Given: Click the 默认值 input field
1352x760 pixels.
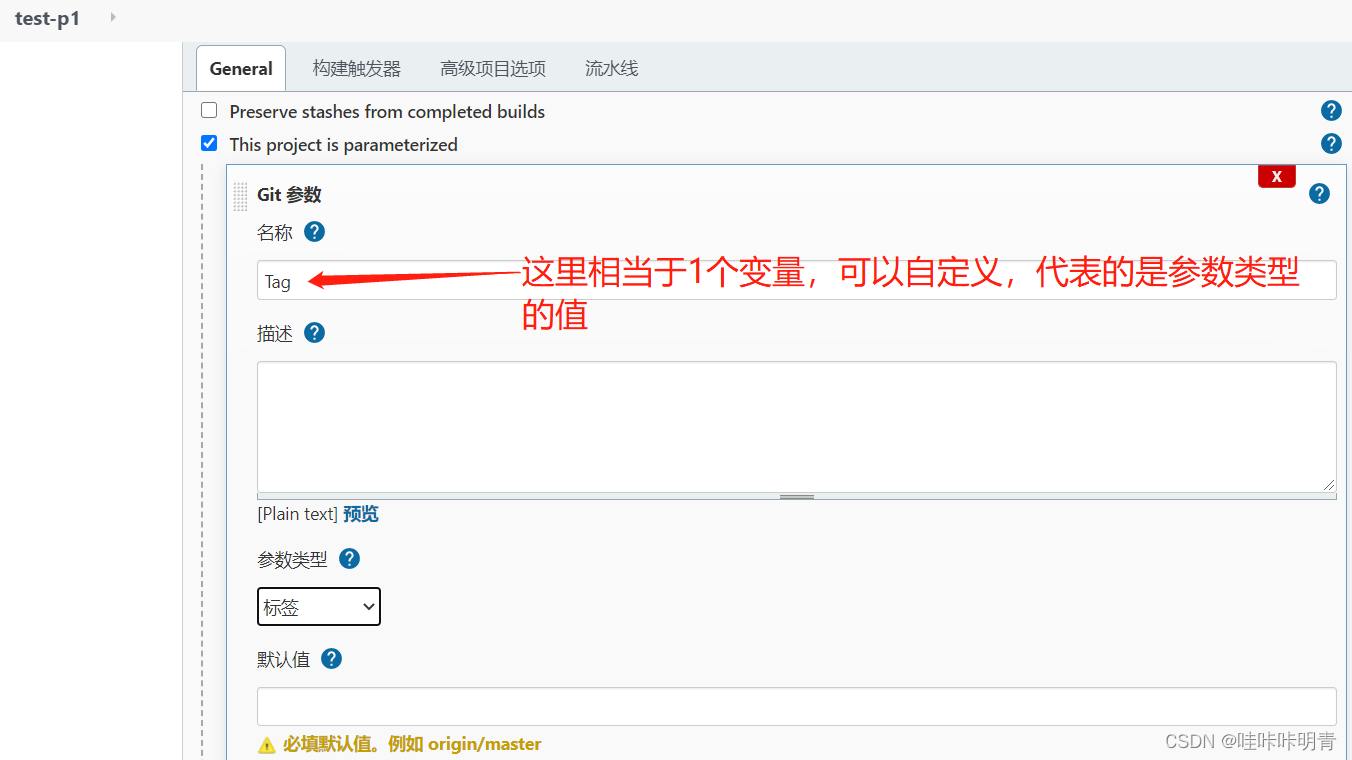Looking at the screenshot, I should point(797,706).
